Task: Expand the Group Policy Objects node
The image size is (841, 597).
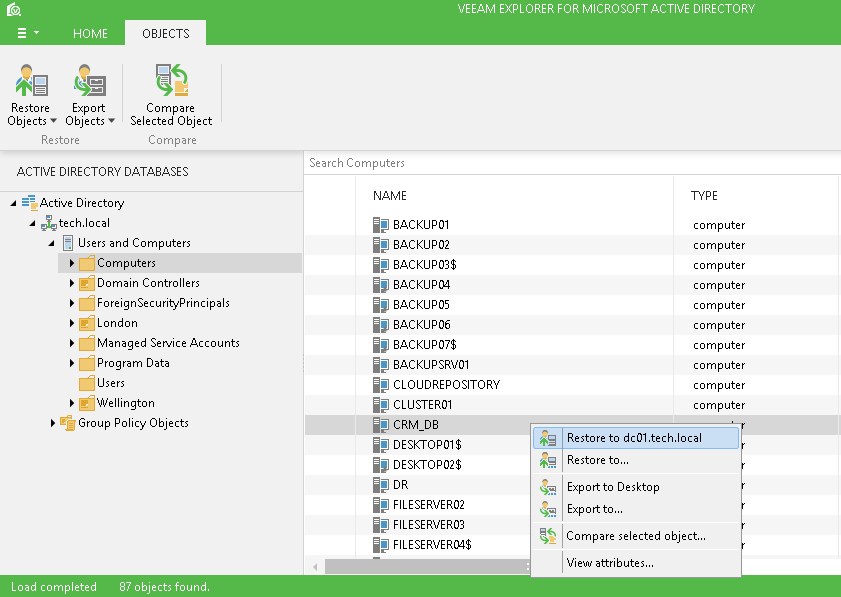Action: 52,423
